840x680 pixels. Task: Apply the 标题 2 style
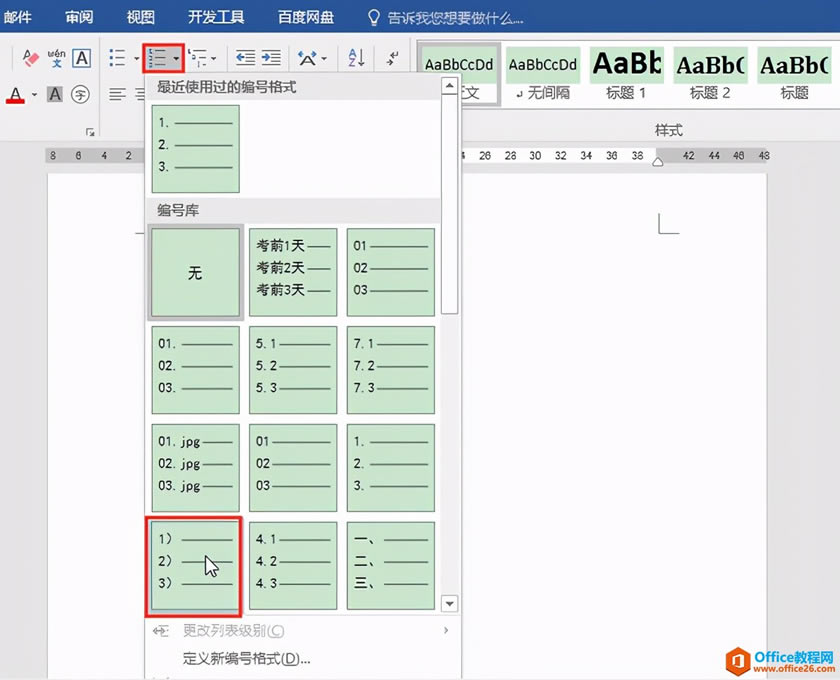(x=710, y=74)
